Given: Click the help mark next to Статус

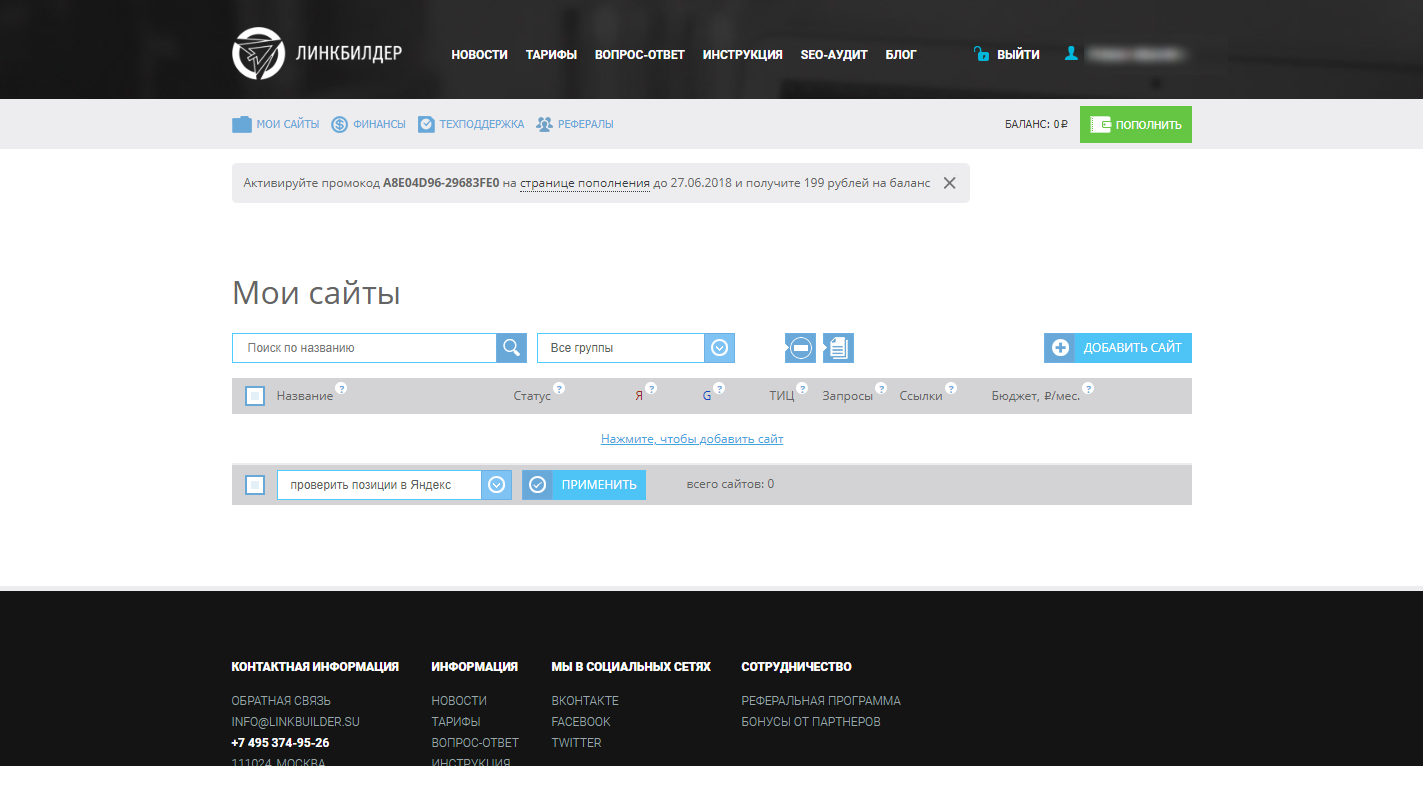Looking at the screenshot, I should (559, 388).
